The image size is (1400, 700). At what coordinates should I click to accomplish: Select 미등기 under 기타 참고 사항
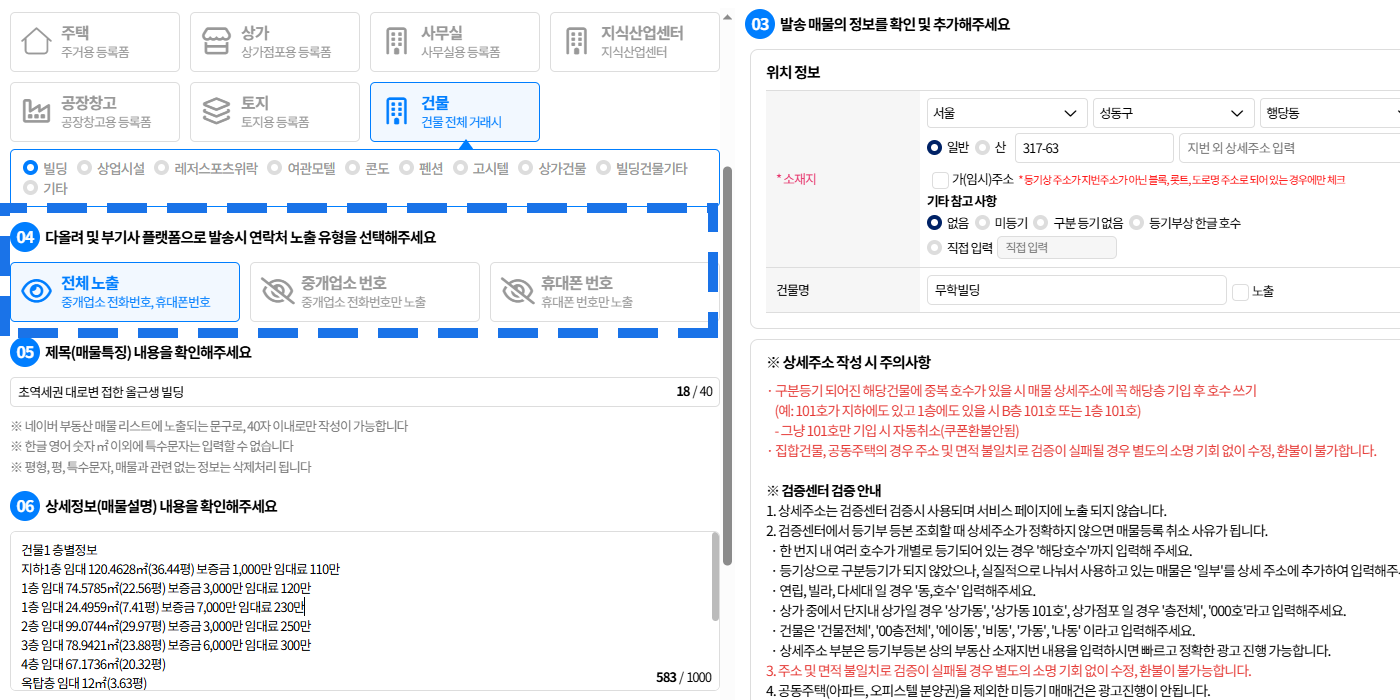point(983,223)
